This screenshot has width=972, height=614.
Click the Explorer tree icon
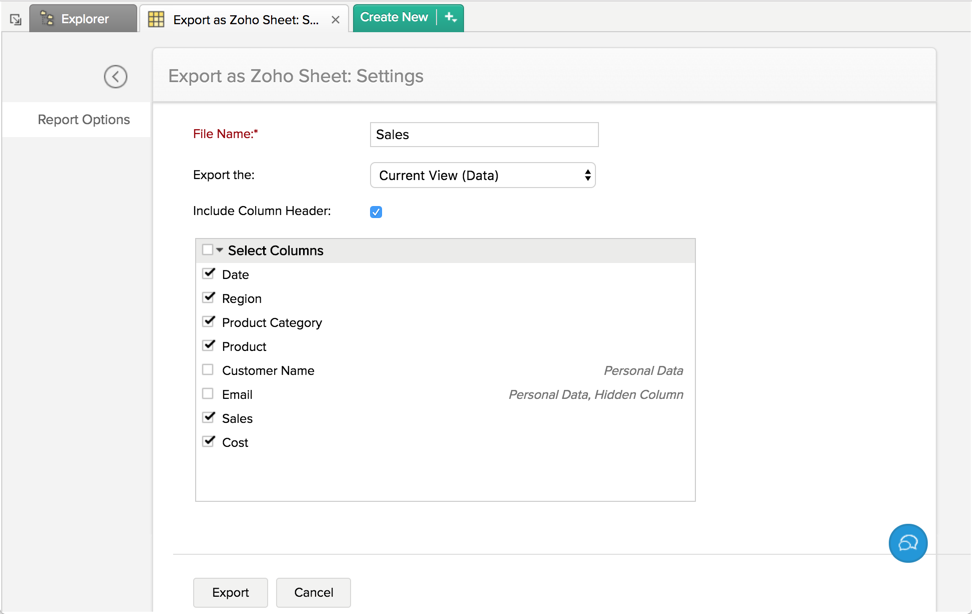(47, 19)
